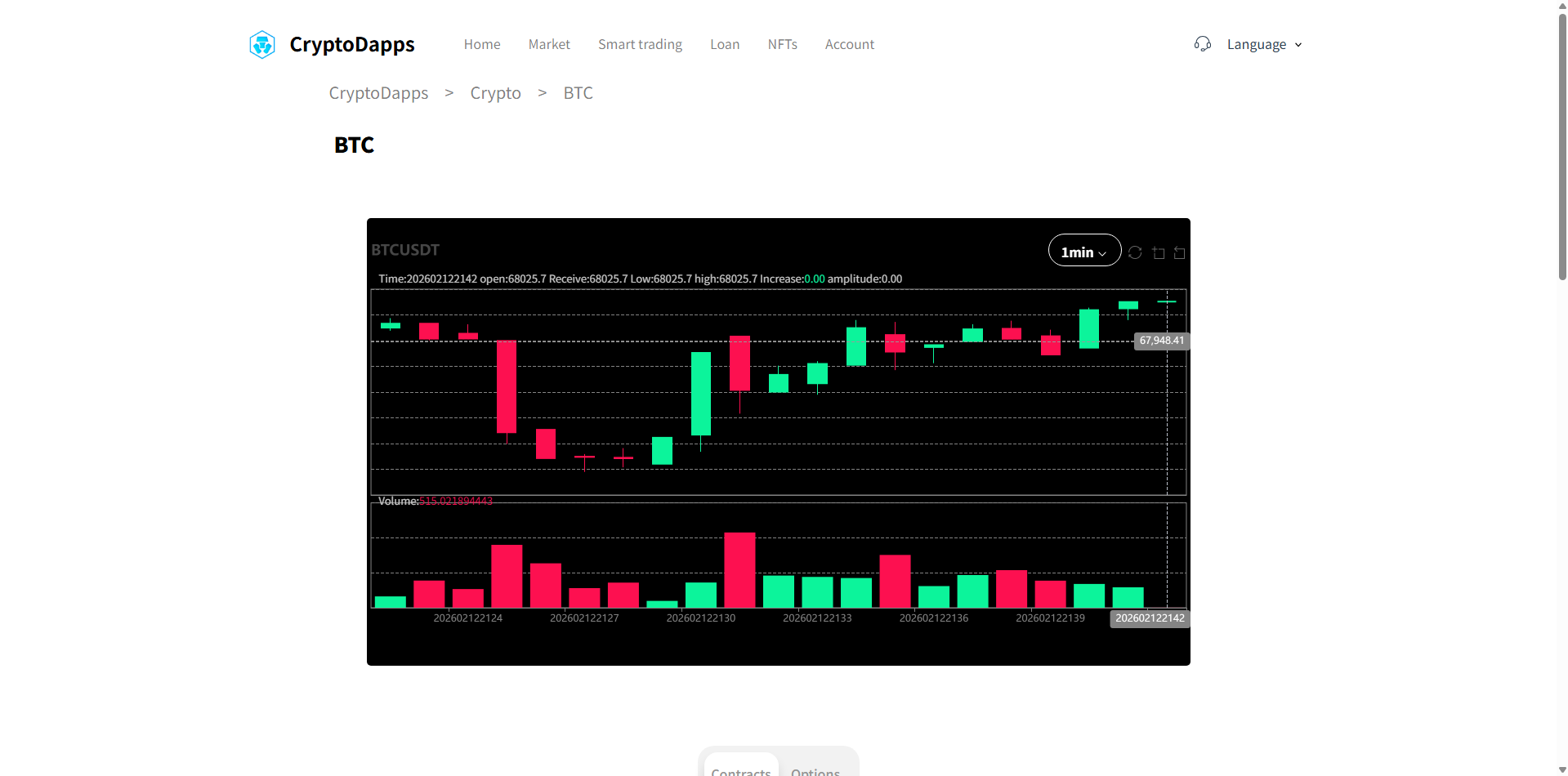Screen dimensions: 1568x776
Task: Switch to the Options tab
Action: pyautogui.click(x=815, y=768)
